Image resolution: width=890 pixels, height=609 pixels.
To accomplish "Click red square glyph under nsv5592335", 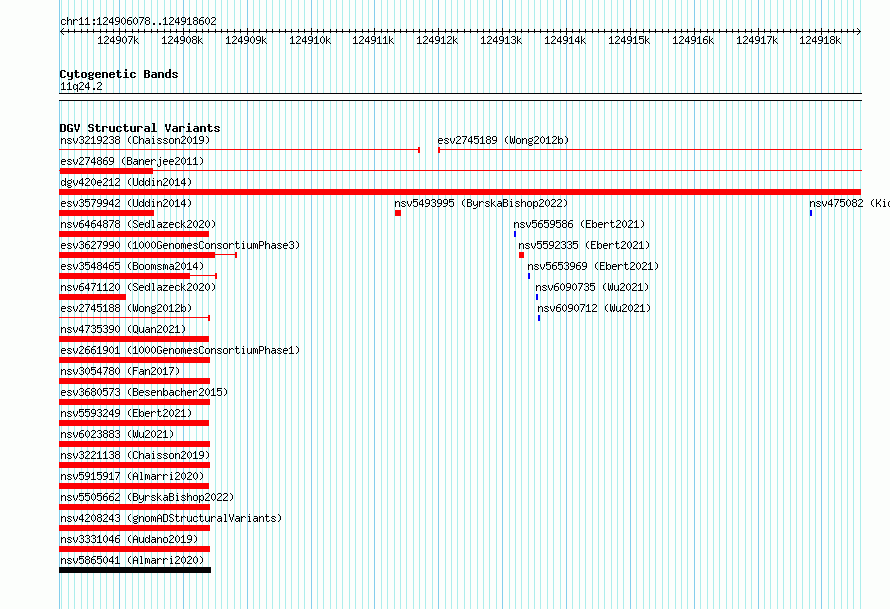I will 521,255.
